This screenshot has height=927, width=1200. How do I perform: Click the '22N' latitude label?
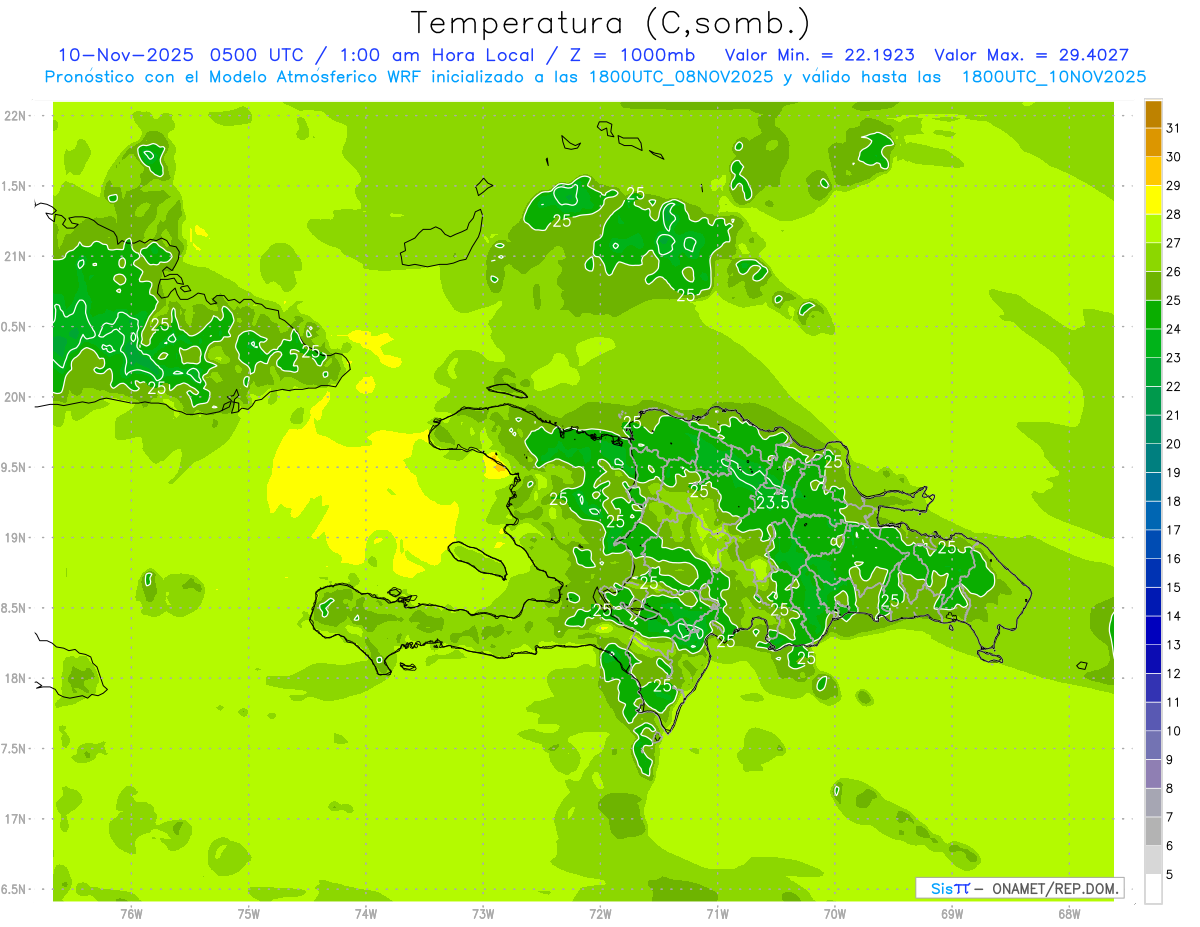(x=14, y=116)
